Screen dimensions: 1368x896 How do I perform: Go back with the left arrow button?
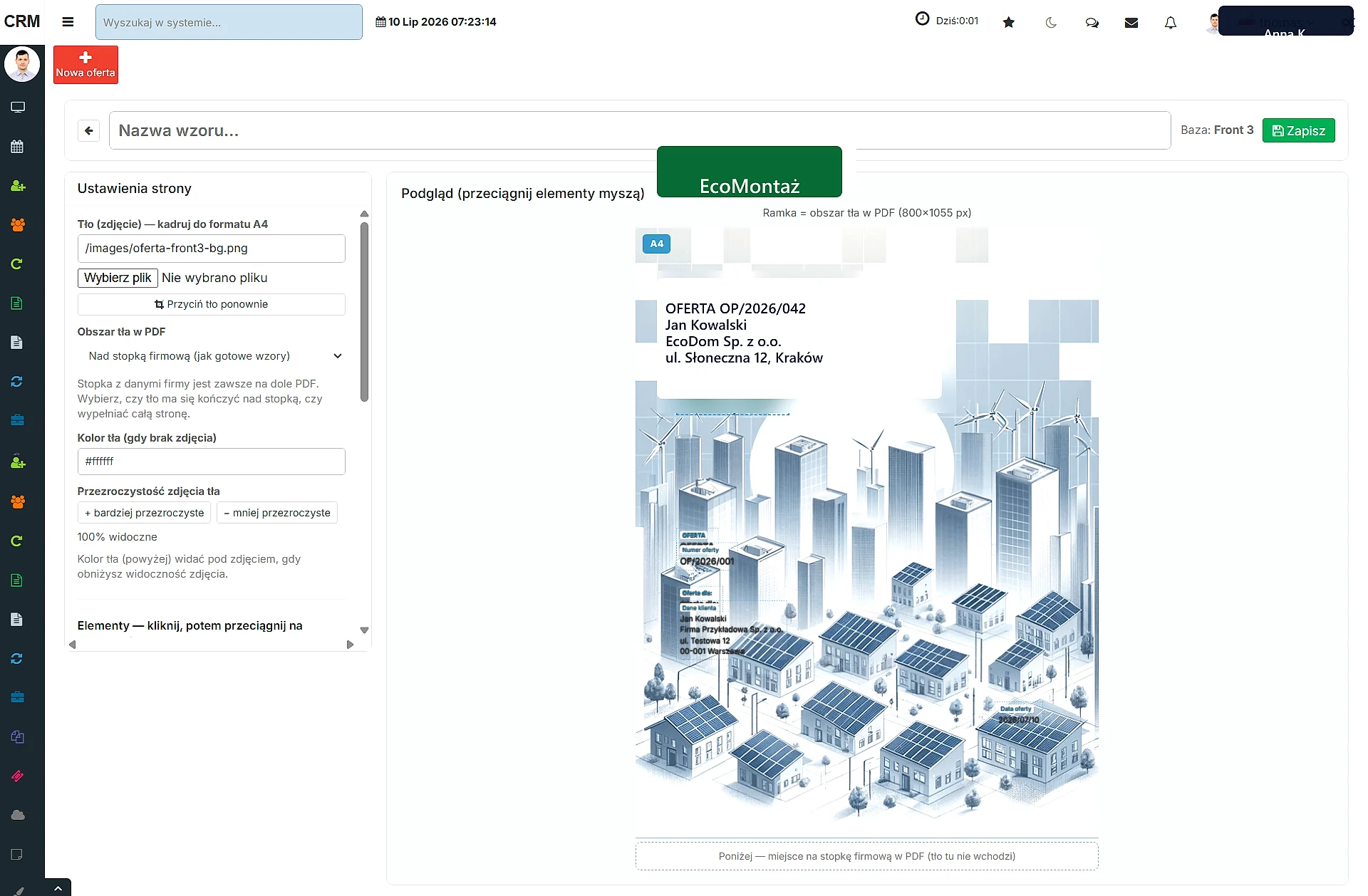point(88,130)
